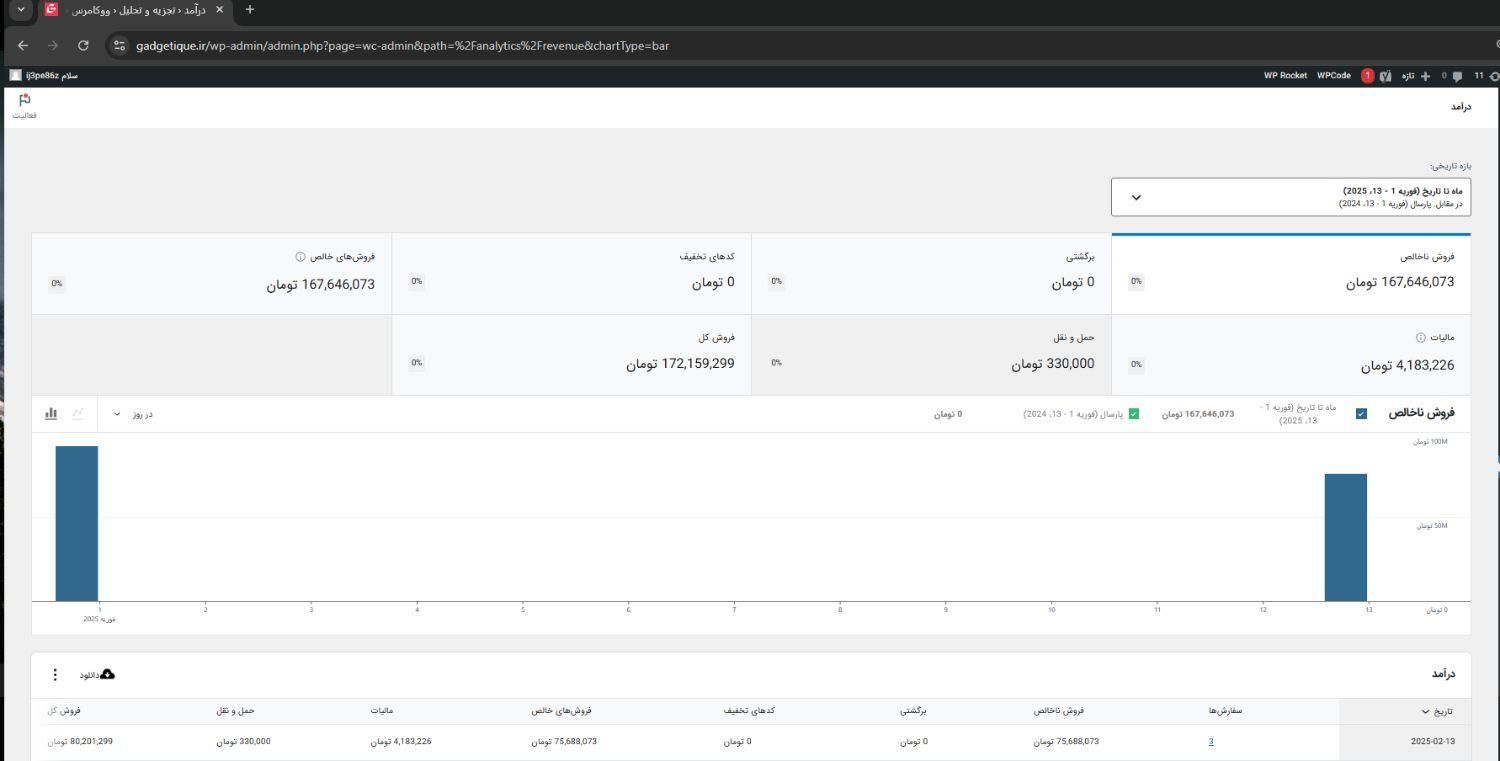Sort by فروش کل table column header
The width and height of the screenshot is (1500, 761).
tap(64, 711)
